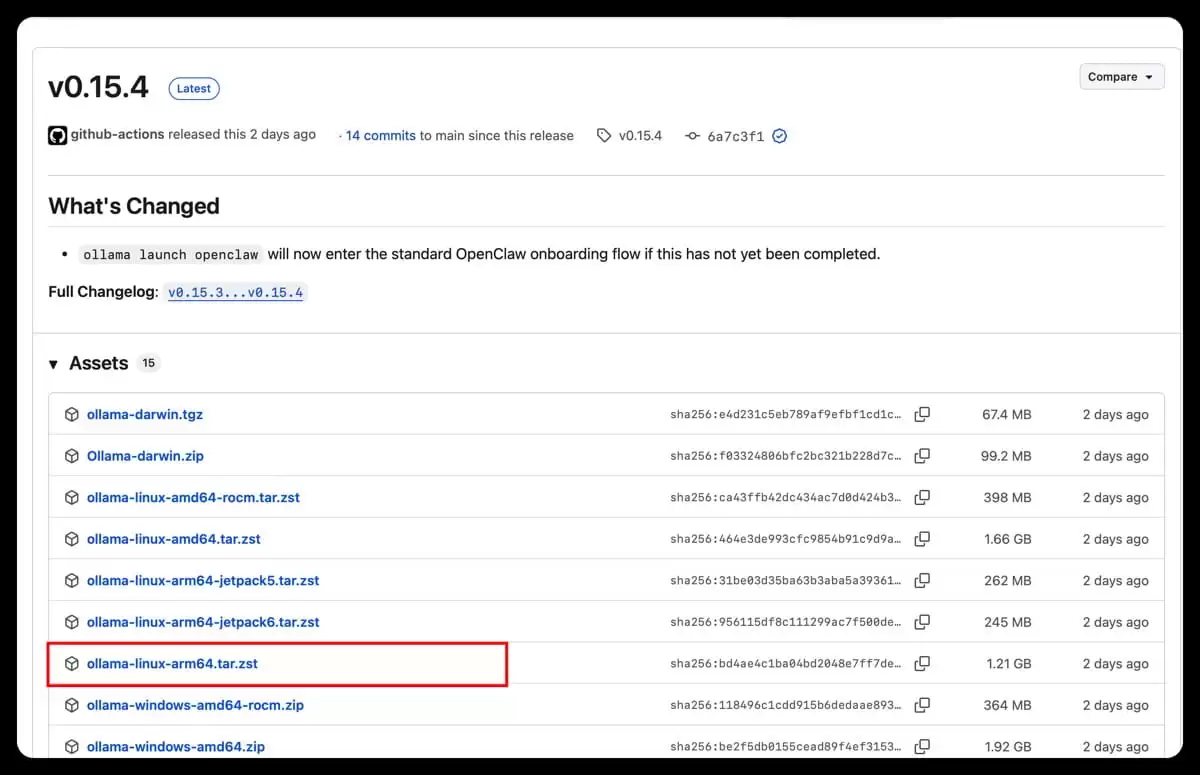Click package icon of ollama-linux-arm64-jetpack5.tar.zst
This screenshot has height=775, width=1200.
coord(72,580)
